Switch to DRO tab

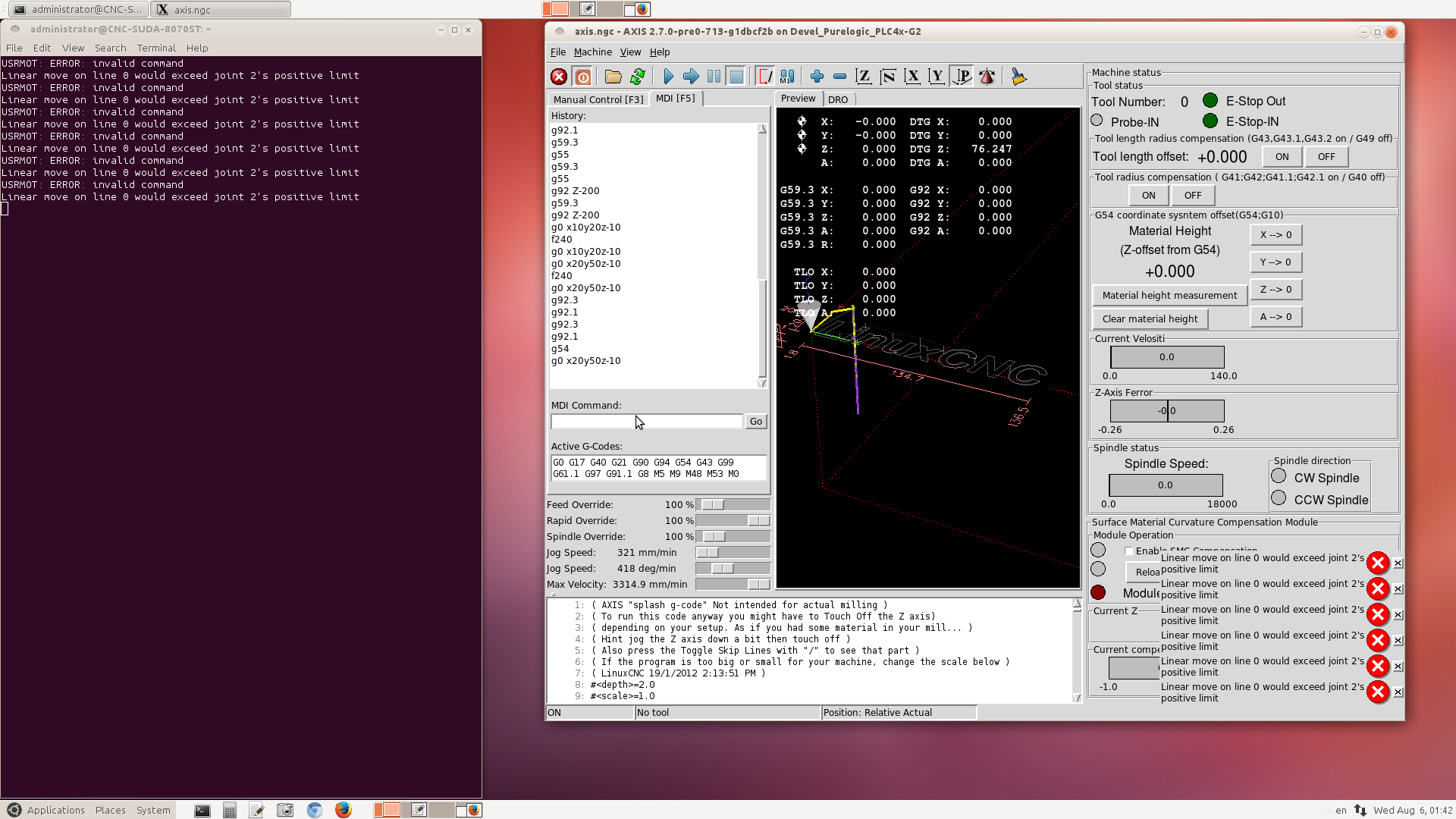[837, 99]
